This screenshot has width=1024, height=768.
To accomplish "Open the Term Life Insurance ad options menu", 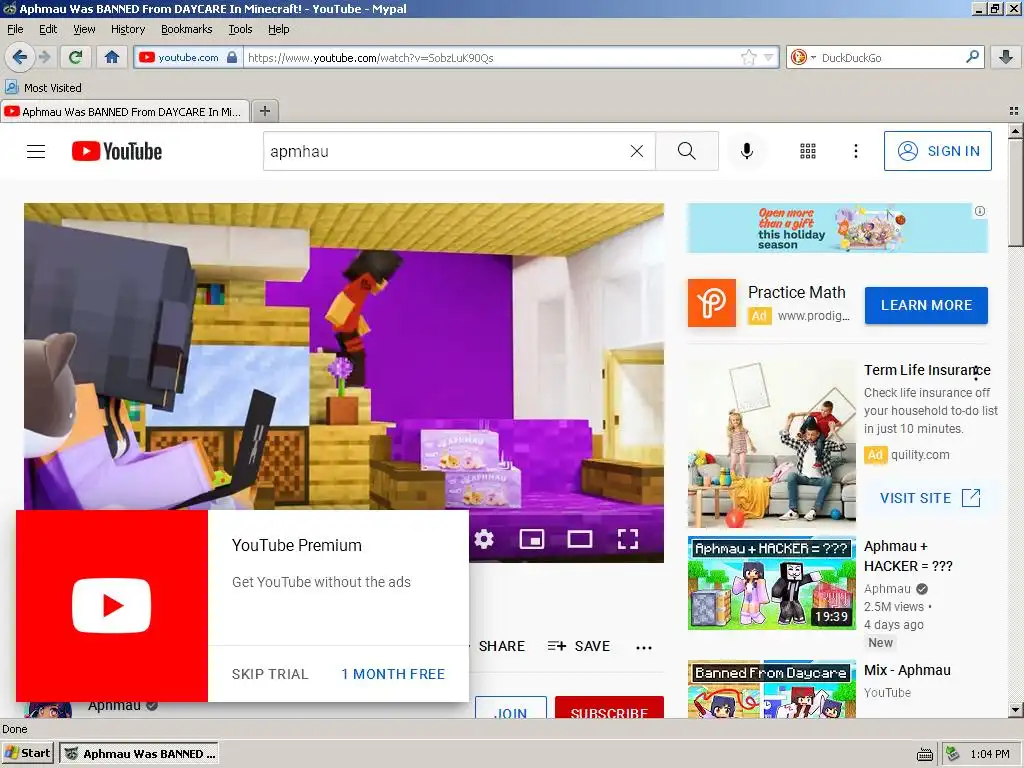I will (x=976, y=373).
